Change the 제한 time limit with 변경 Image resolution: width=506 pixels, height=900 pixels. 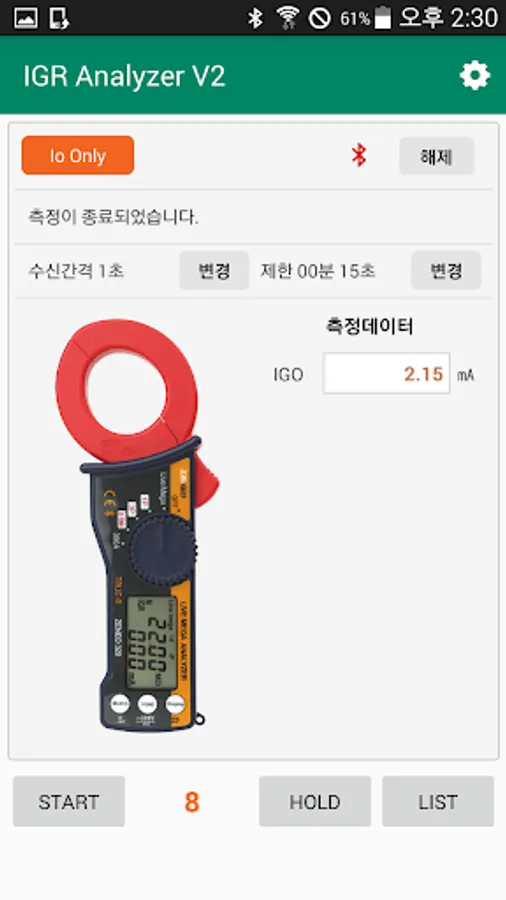tap(446, 270)
